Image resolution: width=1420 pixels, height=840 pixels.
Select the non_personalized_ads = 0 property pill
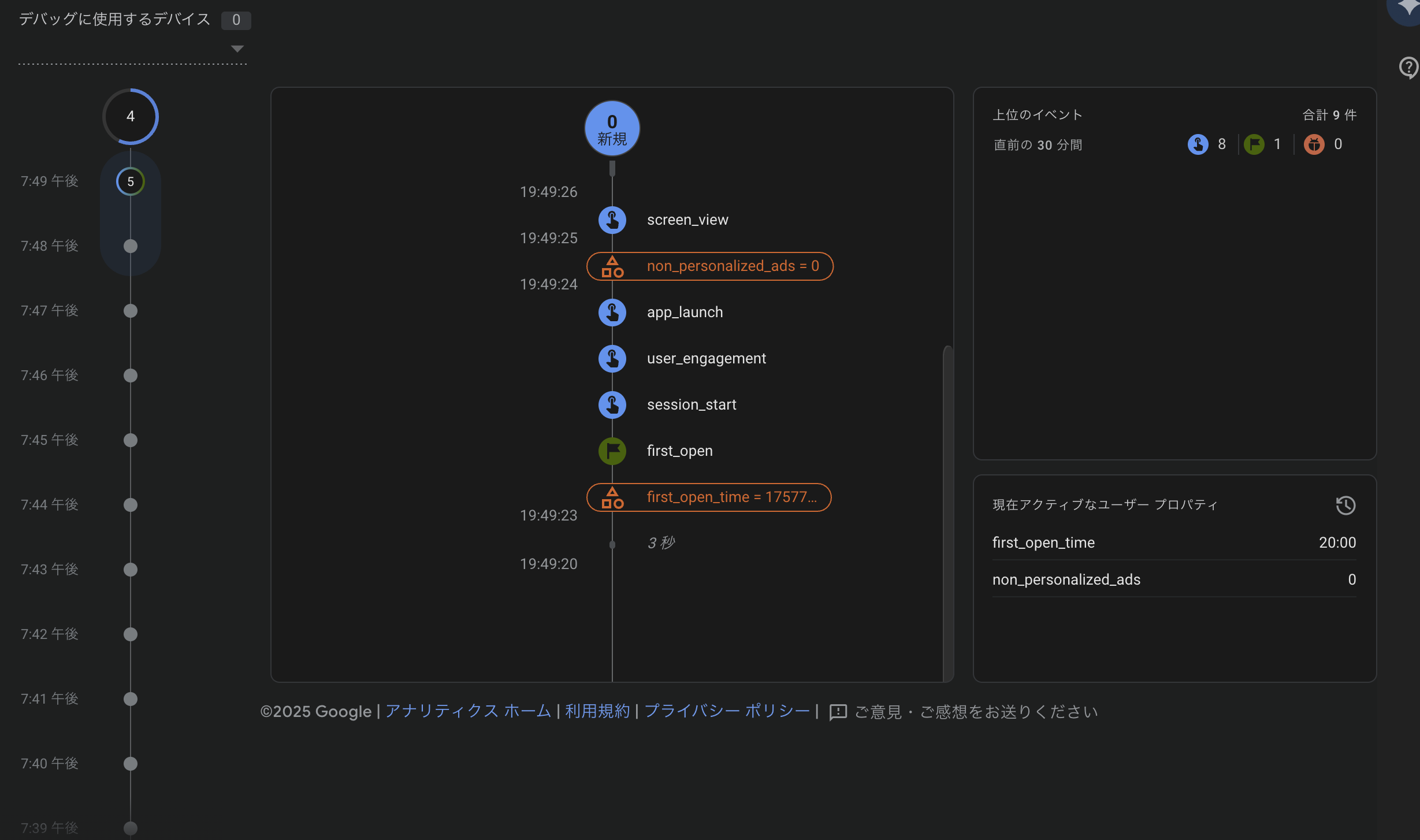tap(710, 266)
